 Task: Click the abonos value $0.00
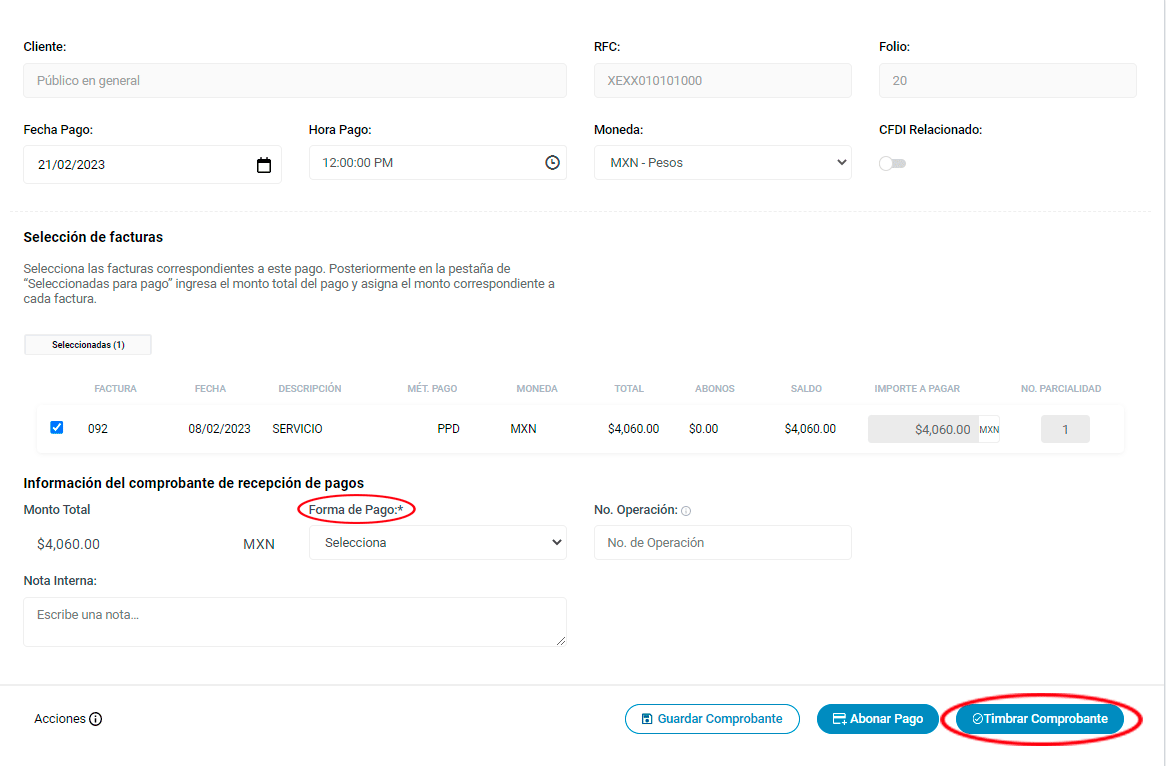coord(703,429)
